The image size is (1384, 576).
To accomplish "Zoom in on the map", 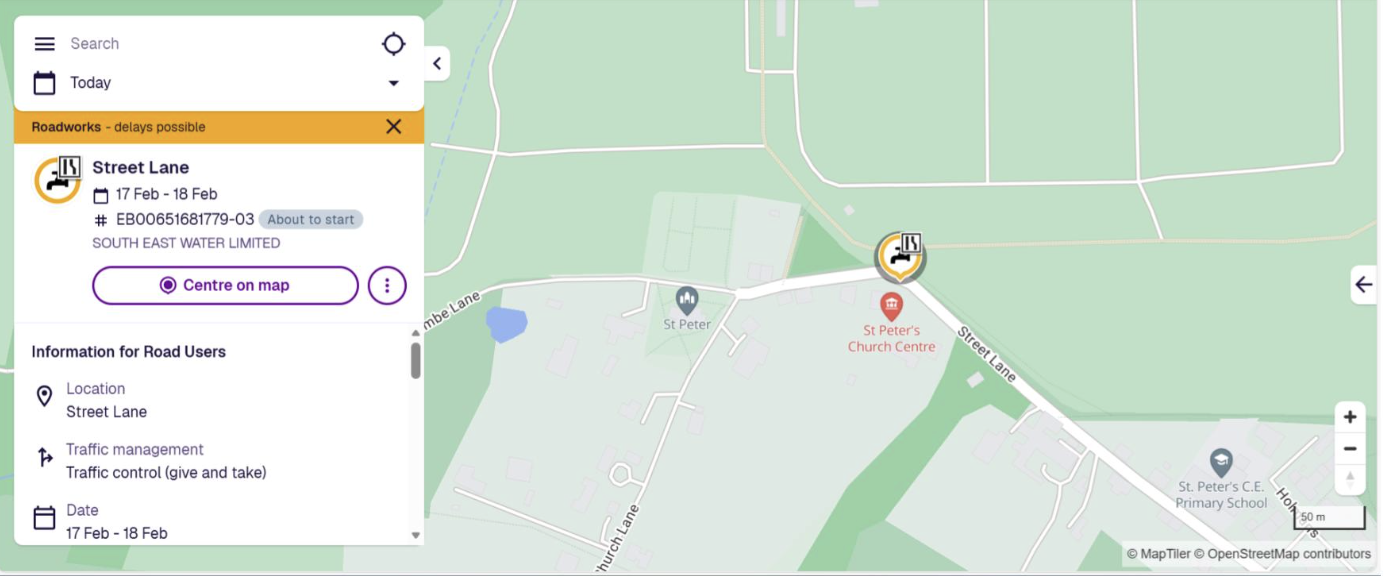I will point(1350,417).
